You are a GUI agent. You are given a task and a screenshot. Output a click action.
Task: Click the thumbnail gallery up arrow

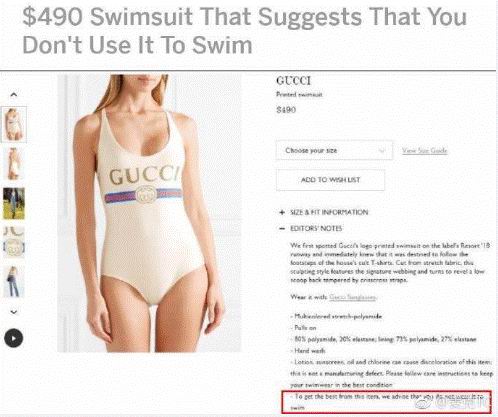[x=14, y=95]
